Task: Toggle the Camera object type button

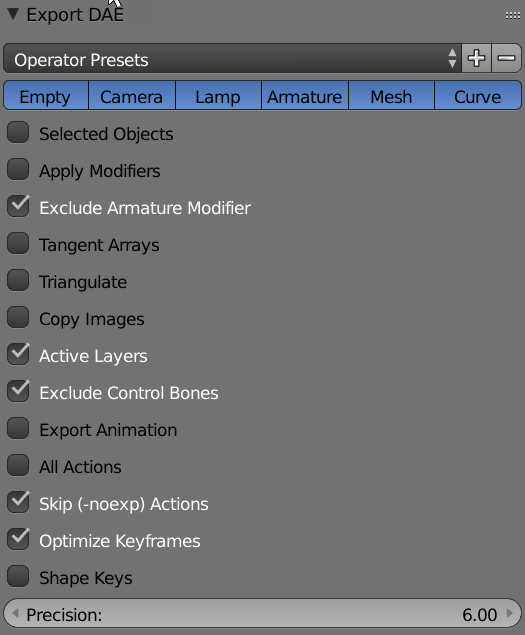Action: 132,95
